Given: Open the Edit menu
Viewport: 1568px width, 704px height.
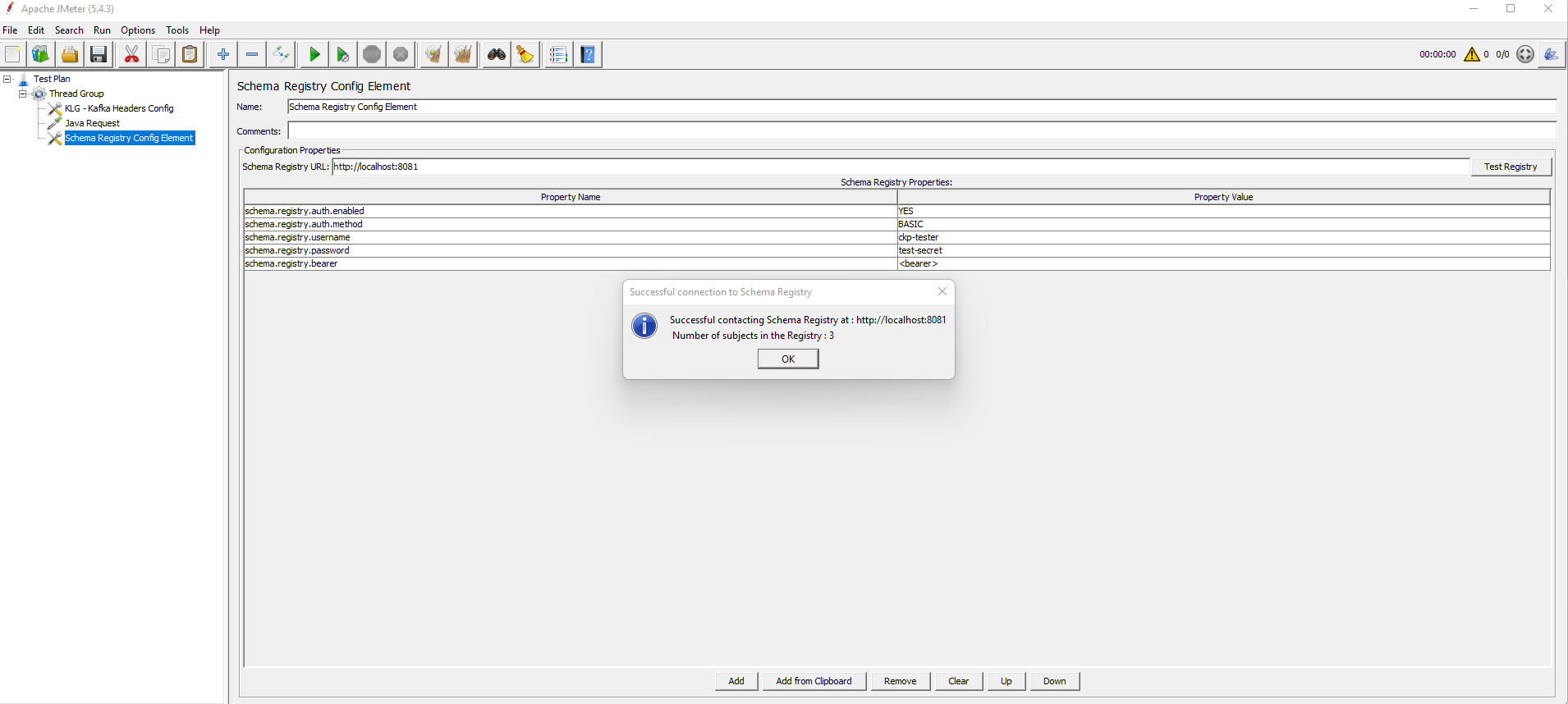Looking at the screenshot, I should pyautogui.click(x=36, y=30).
